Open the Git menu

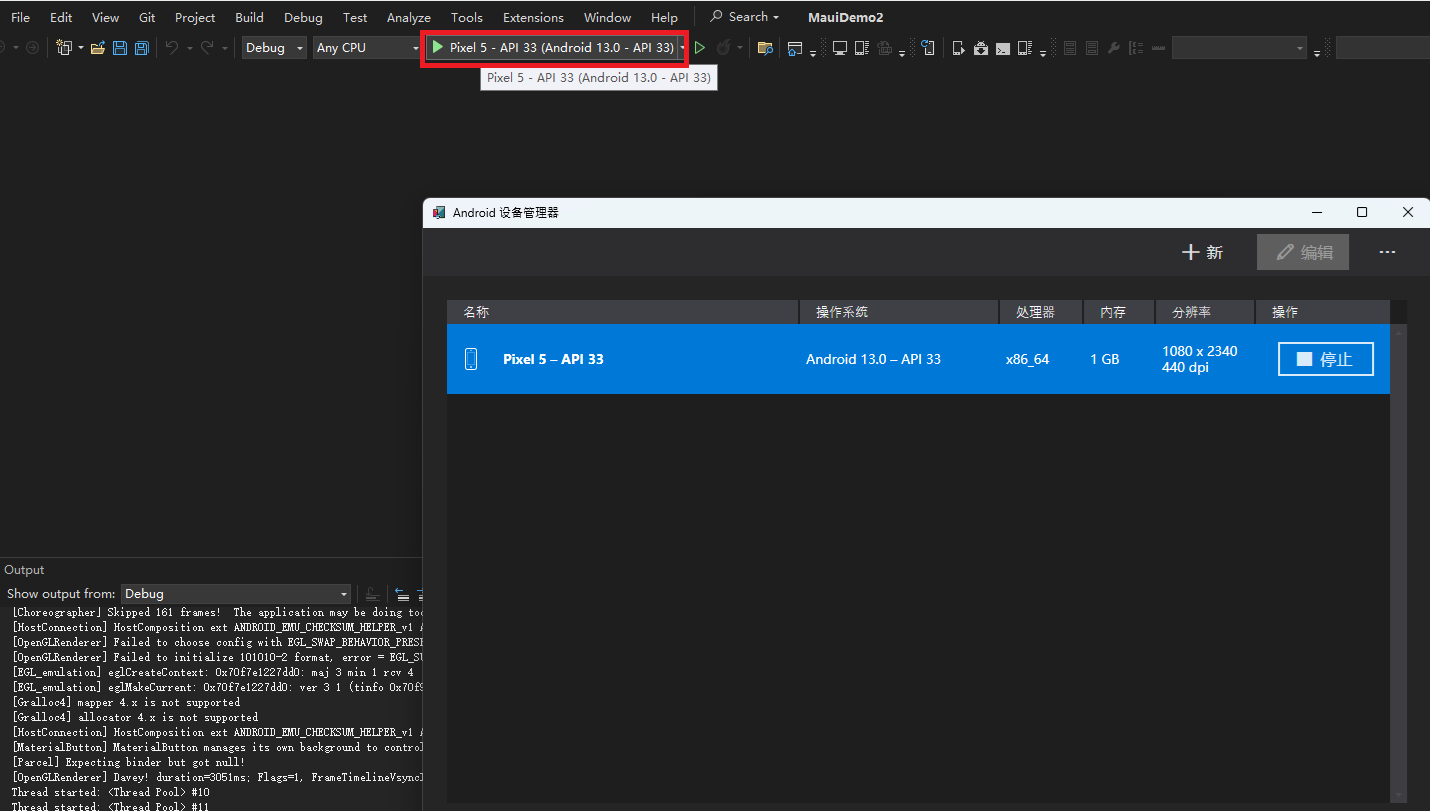[147, 17]
